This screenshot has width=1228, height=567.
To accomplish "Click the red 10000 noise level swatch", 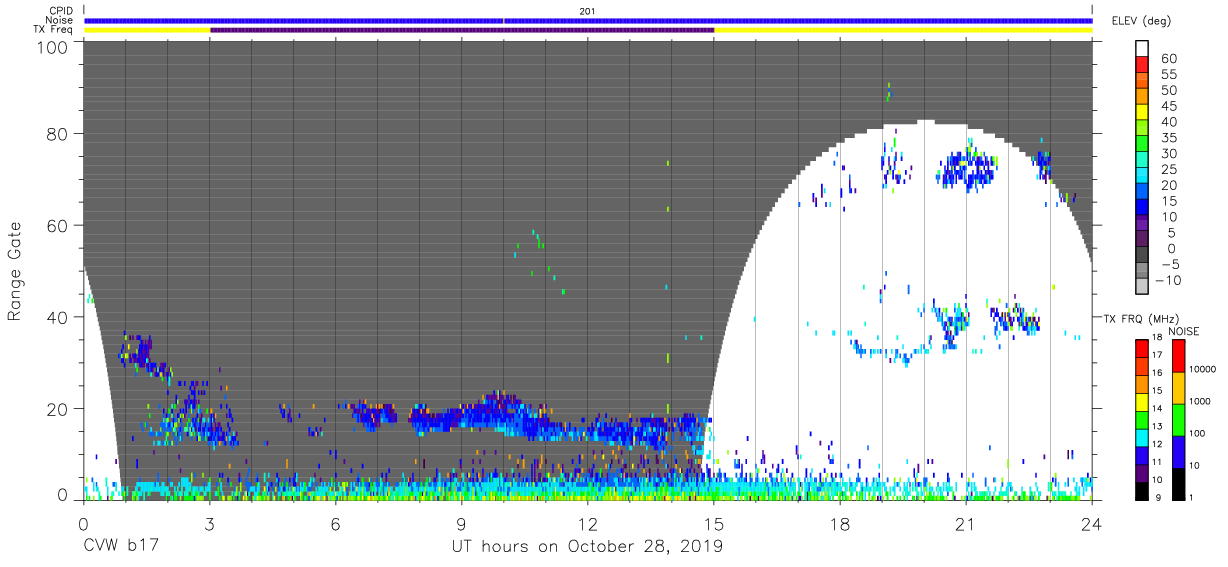I will click(x=1177, y=356).
